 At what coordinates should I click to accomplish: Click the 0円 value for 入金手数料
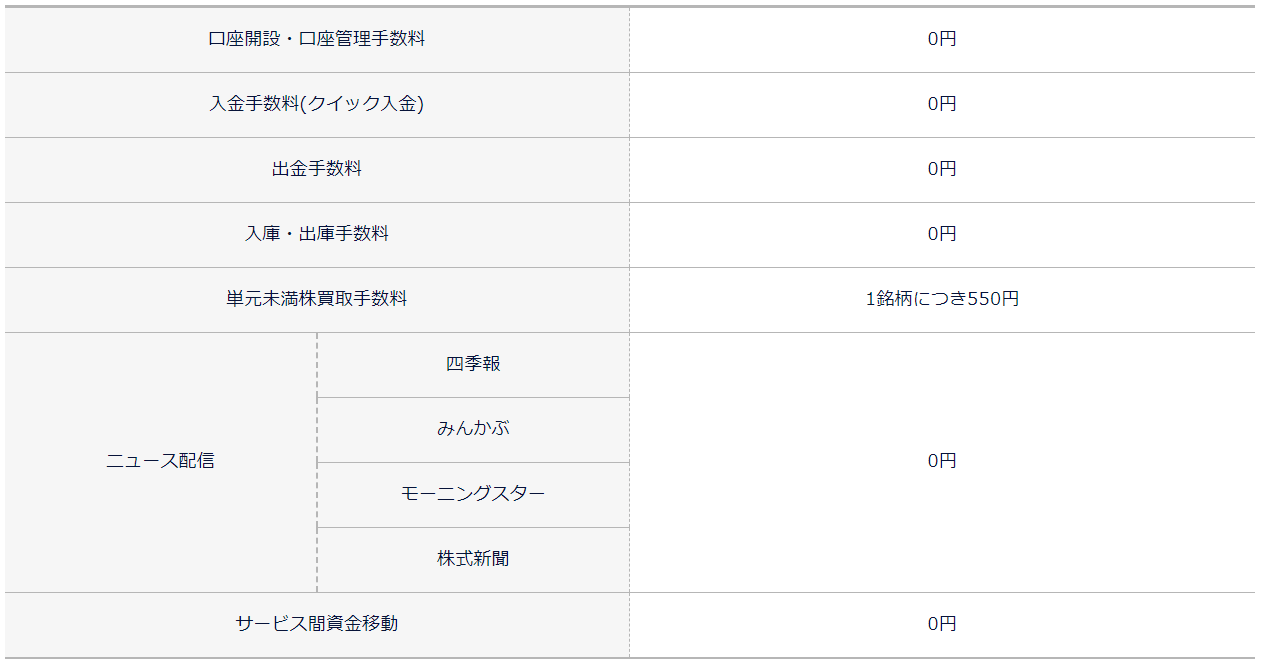(942, 105)
